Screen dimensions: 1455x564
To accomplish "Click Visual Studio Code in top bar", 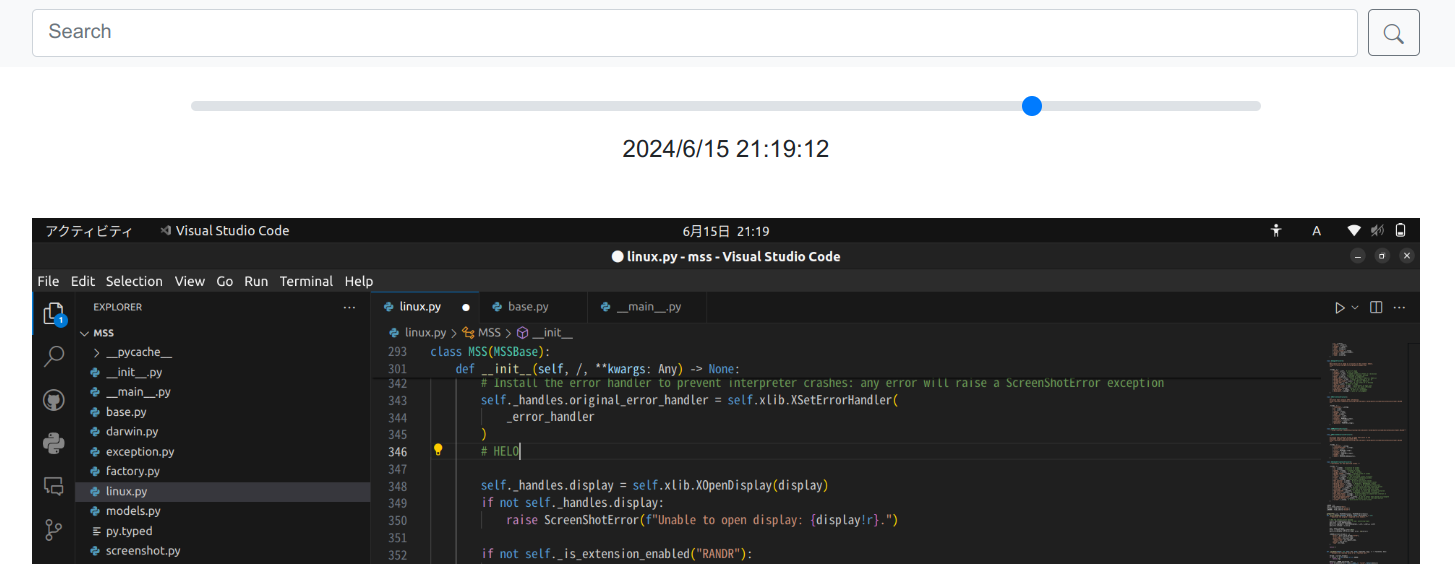I will click(224, 231).
